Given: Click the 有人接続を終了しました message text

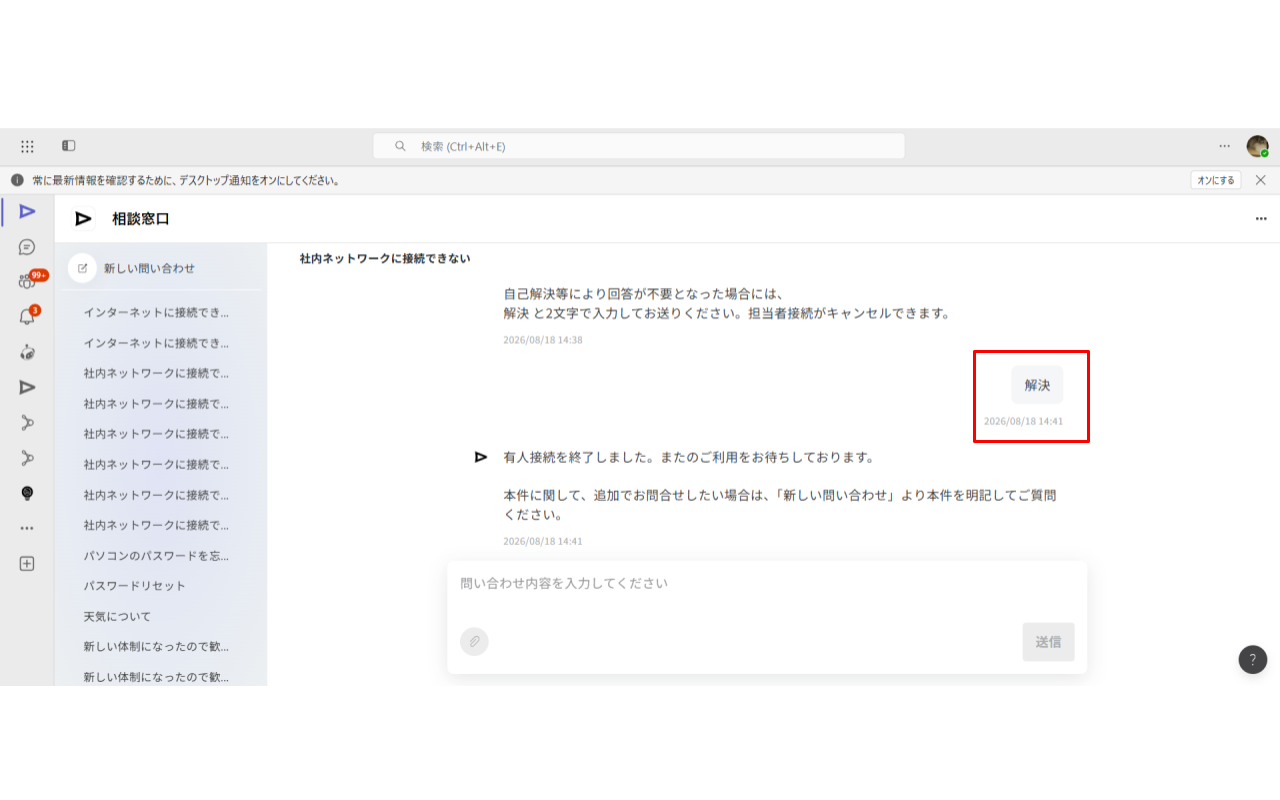Looking at the screenshot, I should click(689, 457).
